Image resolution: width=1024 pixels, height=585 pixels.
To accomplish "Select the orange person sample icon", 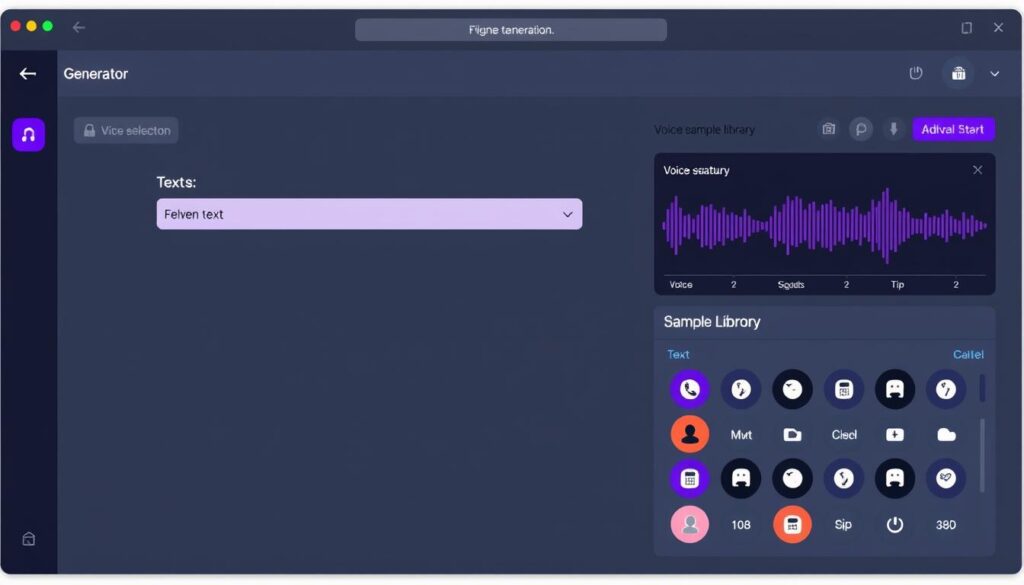I will coord(690,434).
